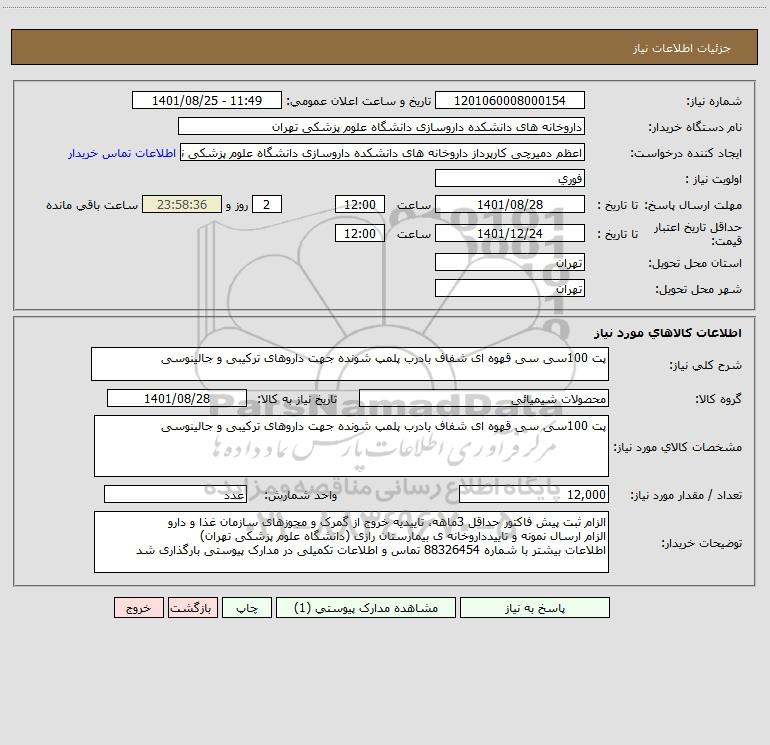Open مشاهده مدارک پیوستی (1) button
The height and width of the screenshot is (745, 770).
(366, 608)
